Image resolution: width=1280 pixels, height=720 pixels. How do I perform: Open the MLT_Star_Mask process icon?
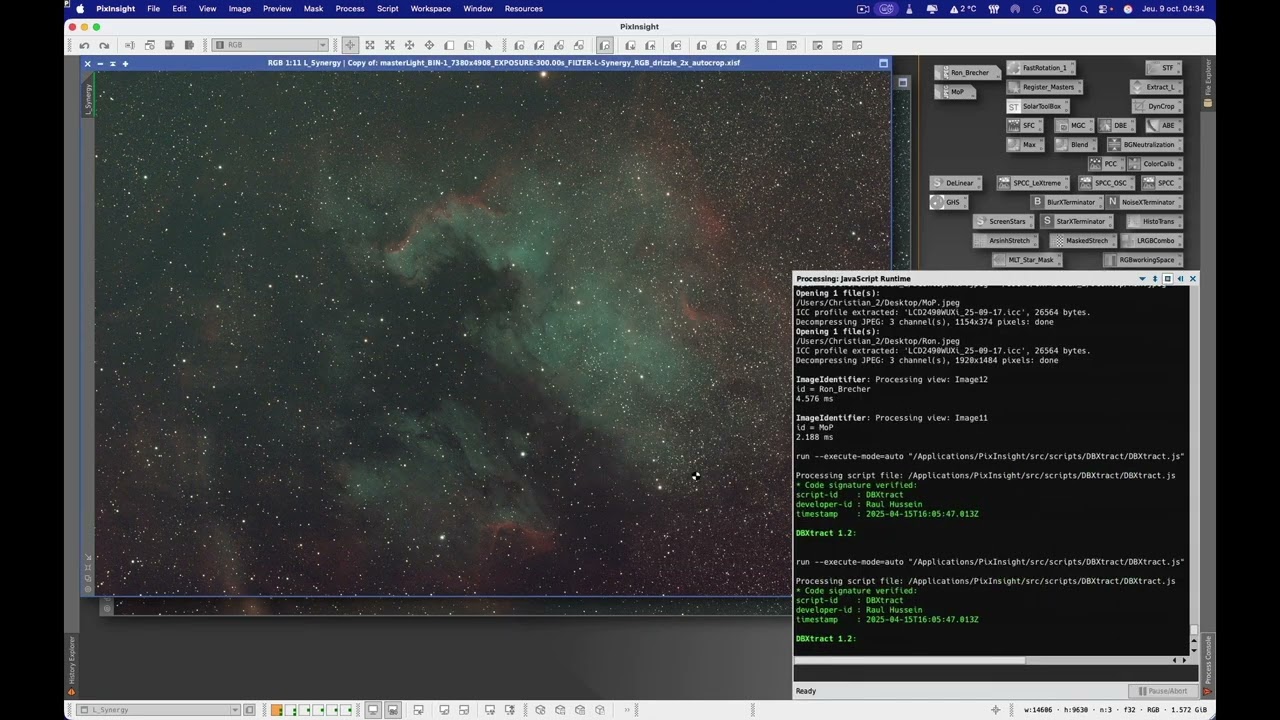pos(1026,260)
